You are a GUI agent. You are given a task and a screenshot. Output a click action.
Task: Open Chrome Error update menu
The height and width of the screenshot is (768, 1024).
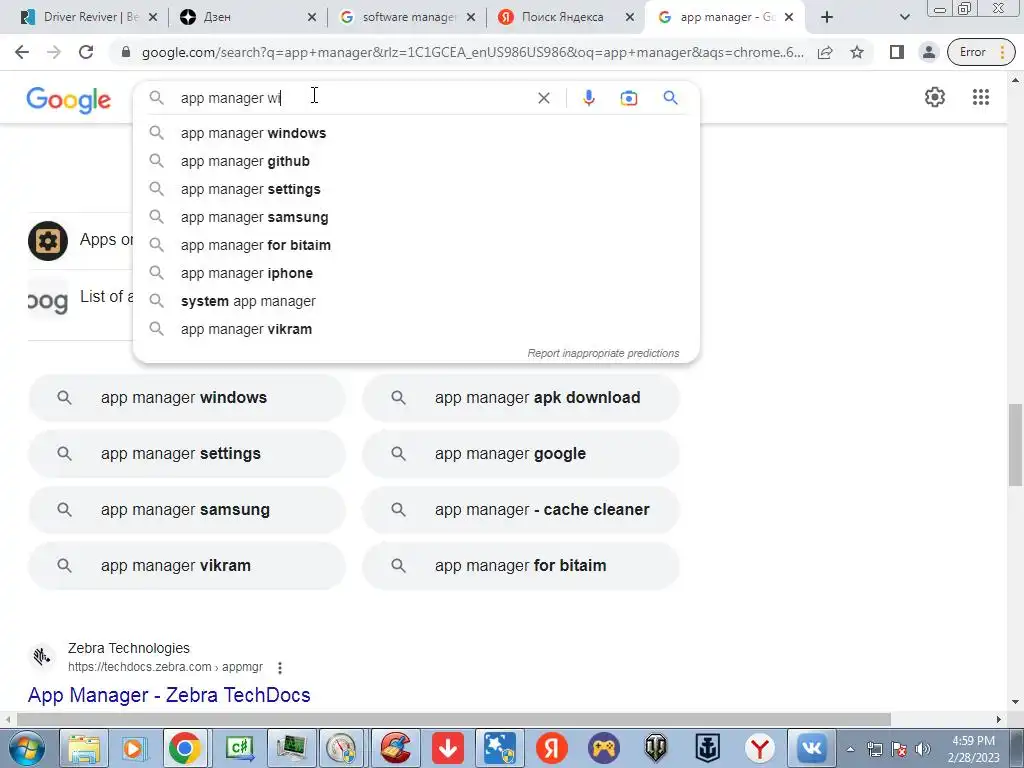[981, 52]
